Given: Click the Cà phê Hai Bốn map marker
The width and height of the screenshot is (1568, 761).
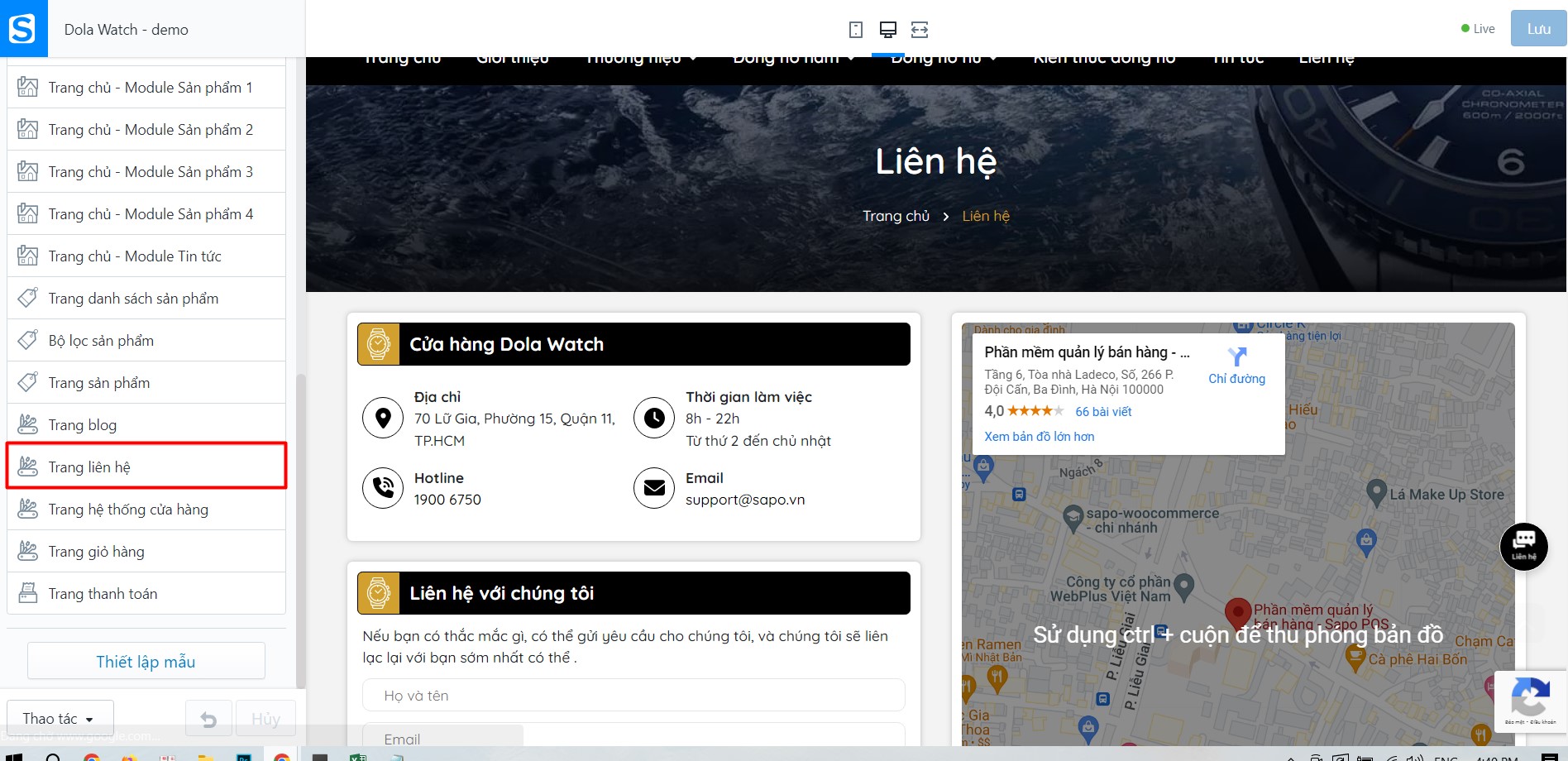Looking at the screenshot, I should click(1355, 658).
